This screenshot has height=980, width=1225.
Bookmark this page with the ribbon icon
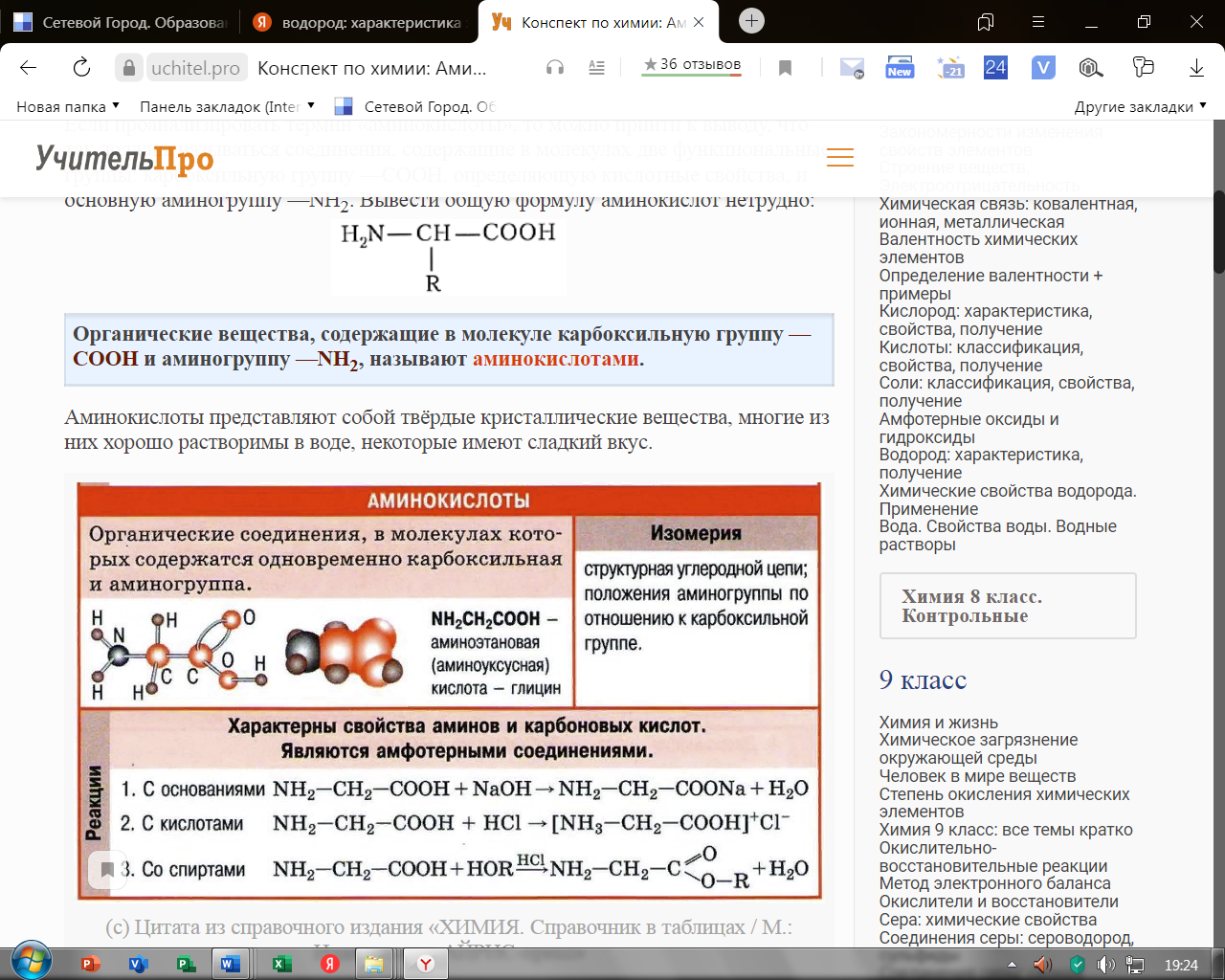[x=785, y=68]
